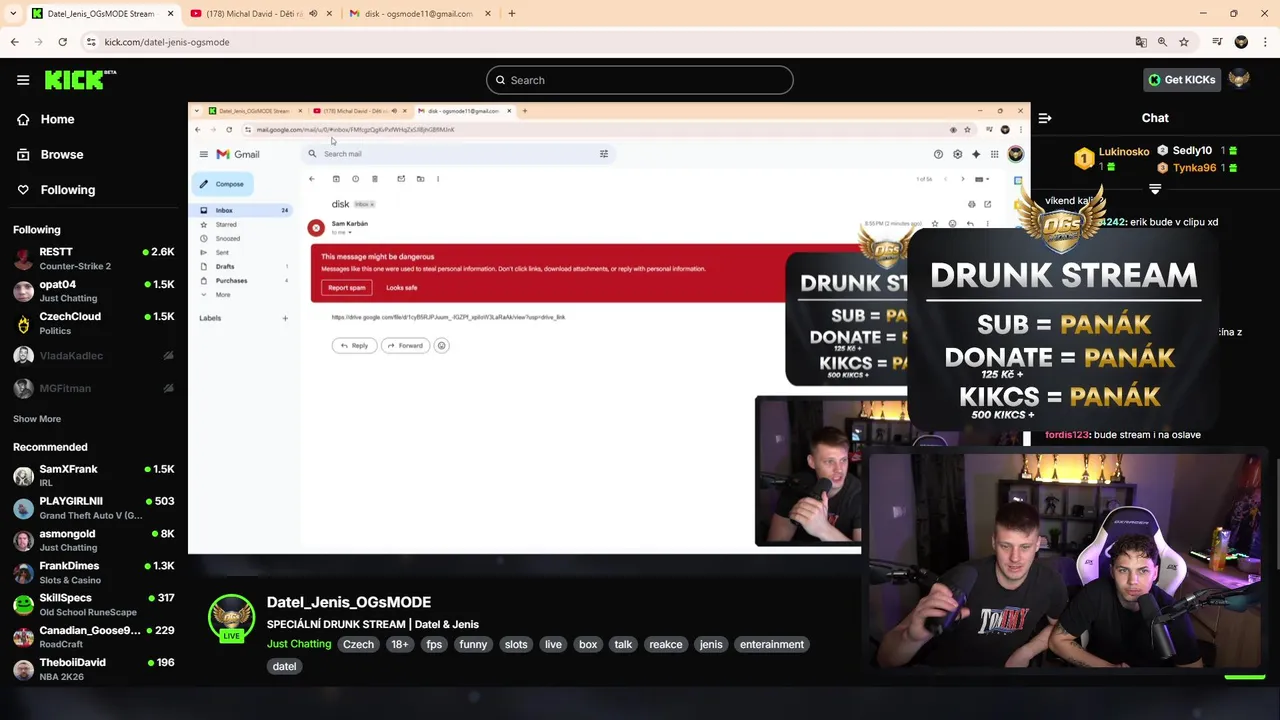1280x720 pixels.
Task: Close the YouTube browser tab
Action: (x=329, y=14)
